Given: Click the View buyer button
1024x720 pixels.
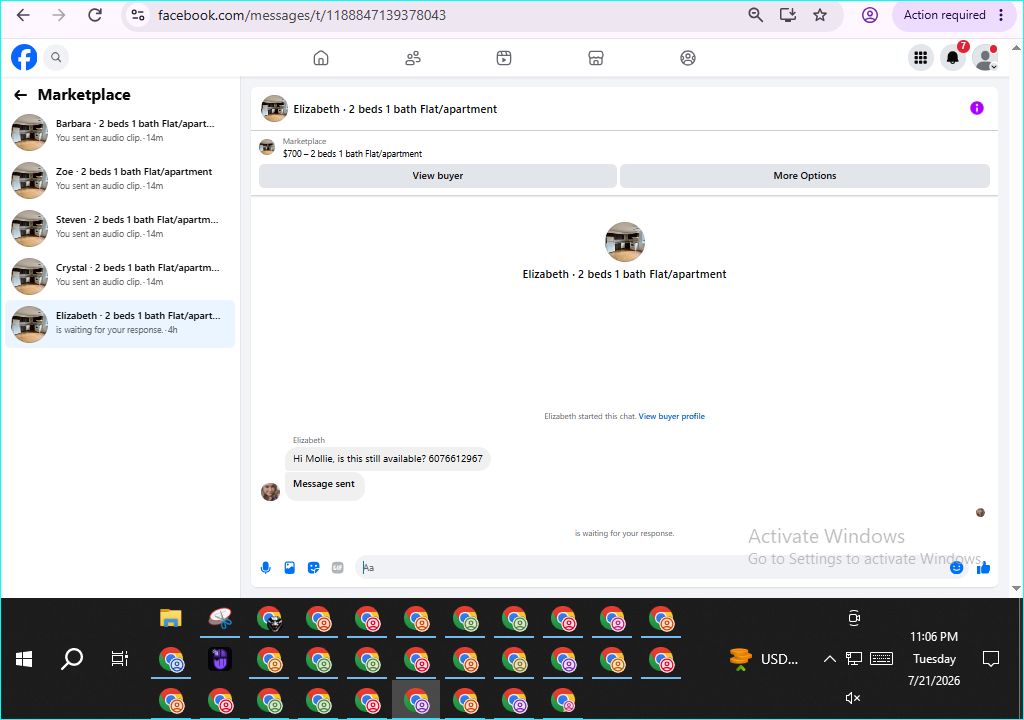Looking at the screenshot, I should 438,176.
